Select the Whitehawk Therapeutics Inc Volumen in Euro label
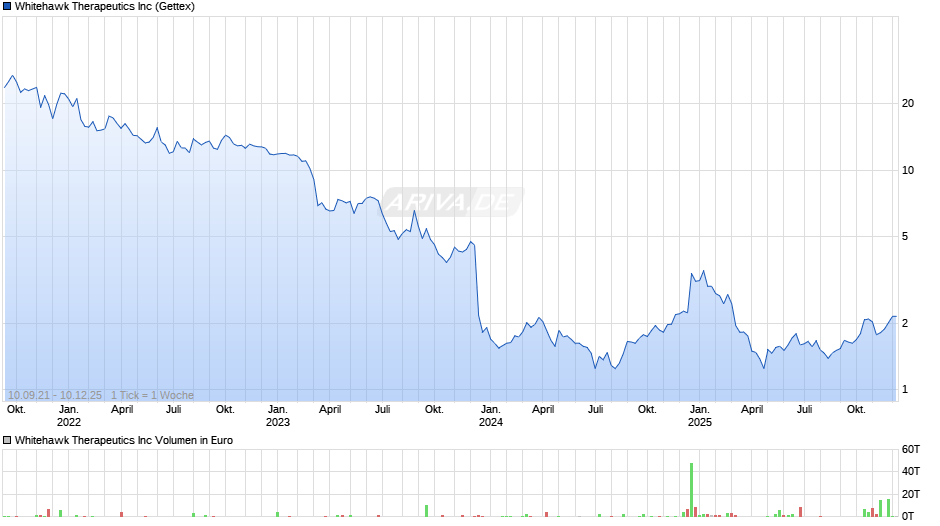The image size is (940, 526). pos(123,440)
